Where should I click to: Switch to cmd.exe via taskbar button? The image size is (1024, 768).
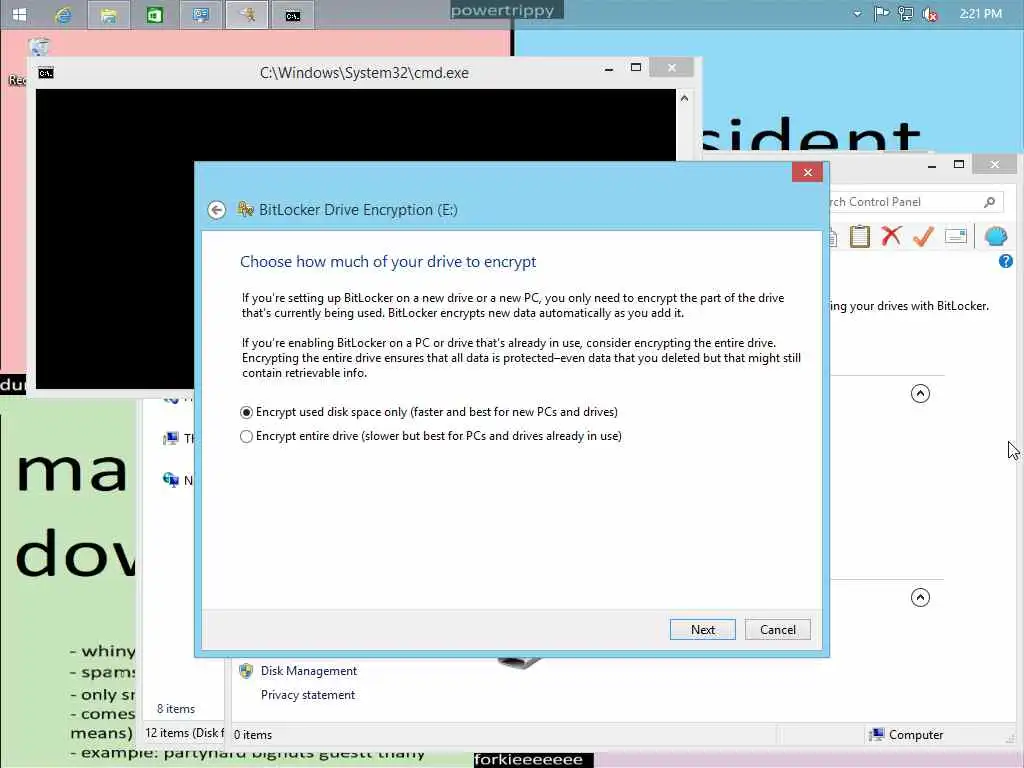point(293,14)
